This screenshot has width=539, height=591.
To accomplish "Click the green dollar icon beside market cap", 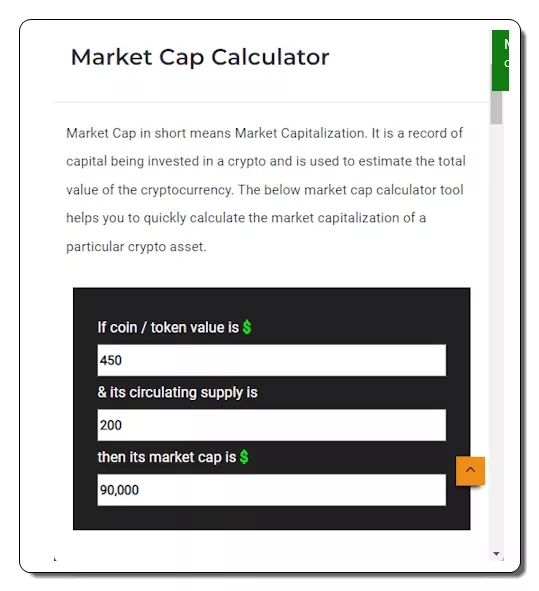I will [244, 457].
